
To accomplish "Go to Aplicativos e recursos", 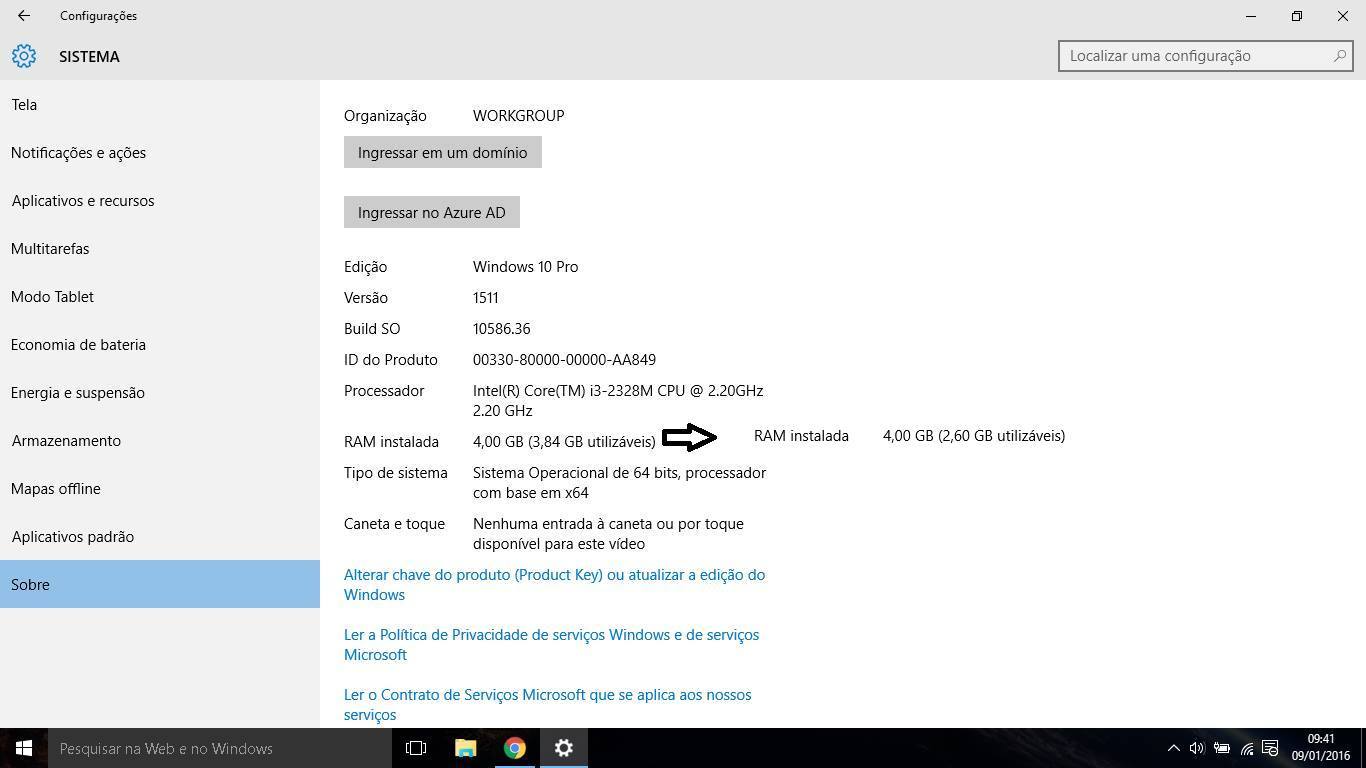I will click(160, 200).
